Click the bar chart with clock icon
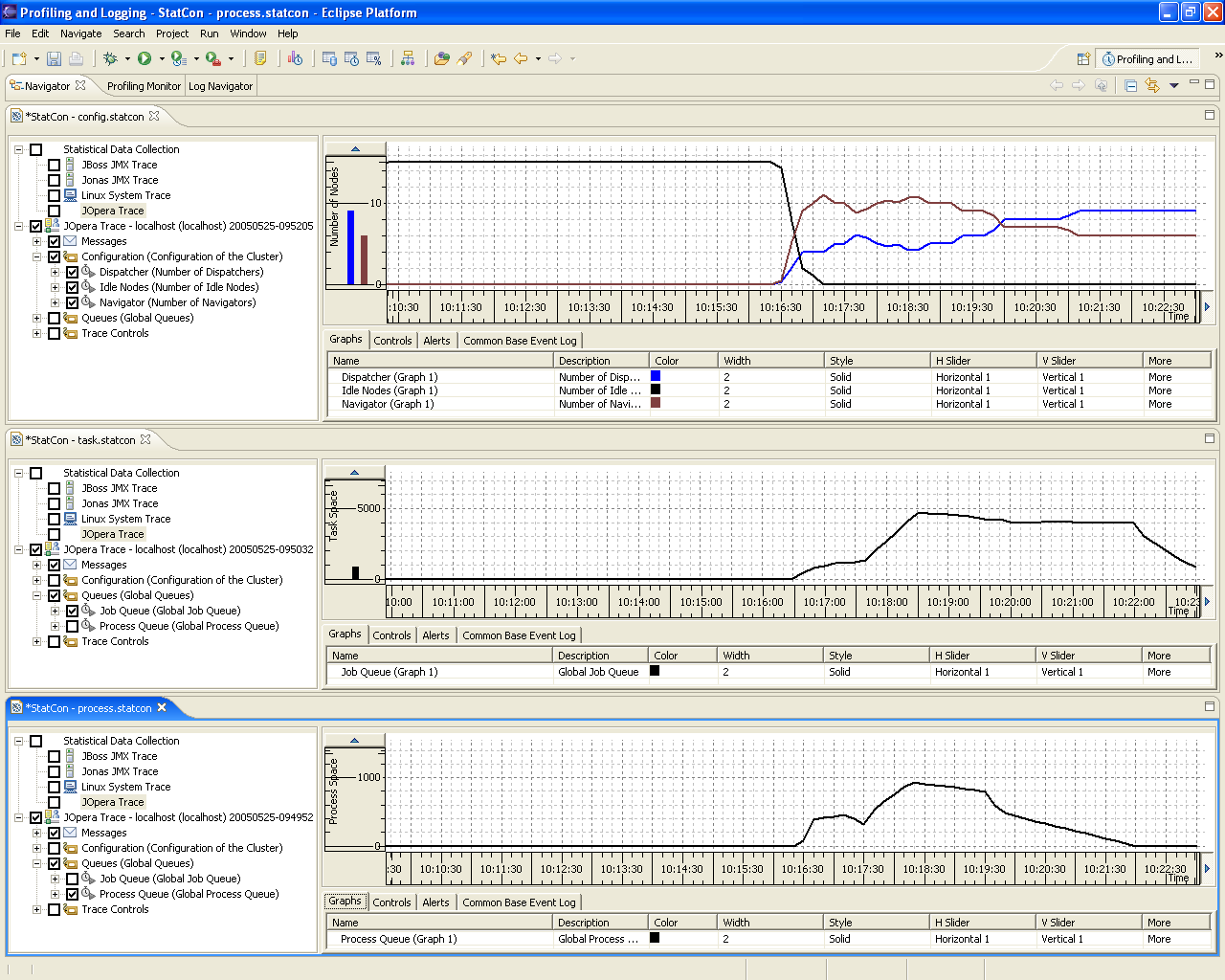 click(x=295, y=58)
